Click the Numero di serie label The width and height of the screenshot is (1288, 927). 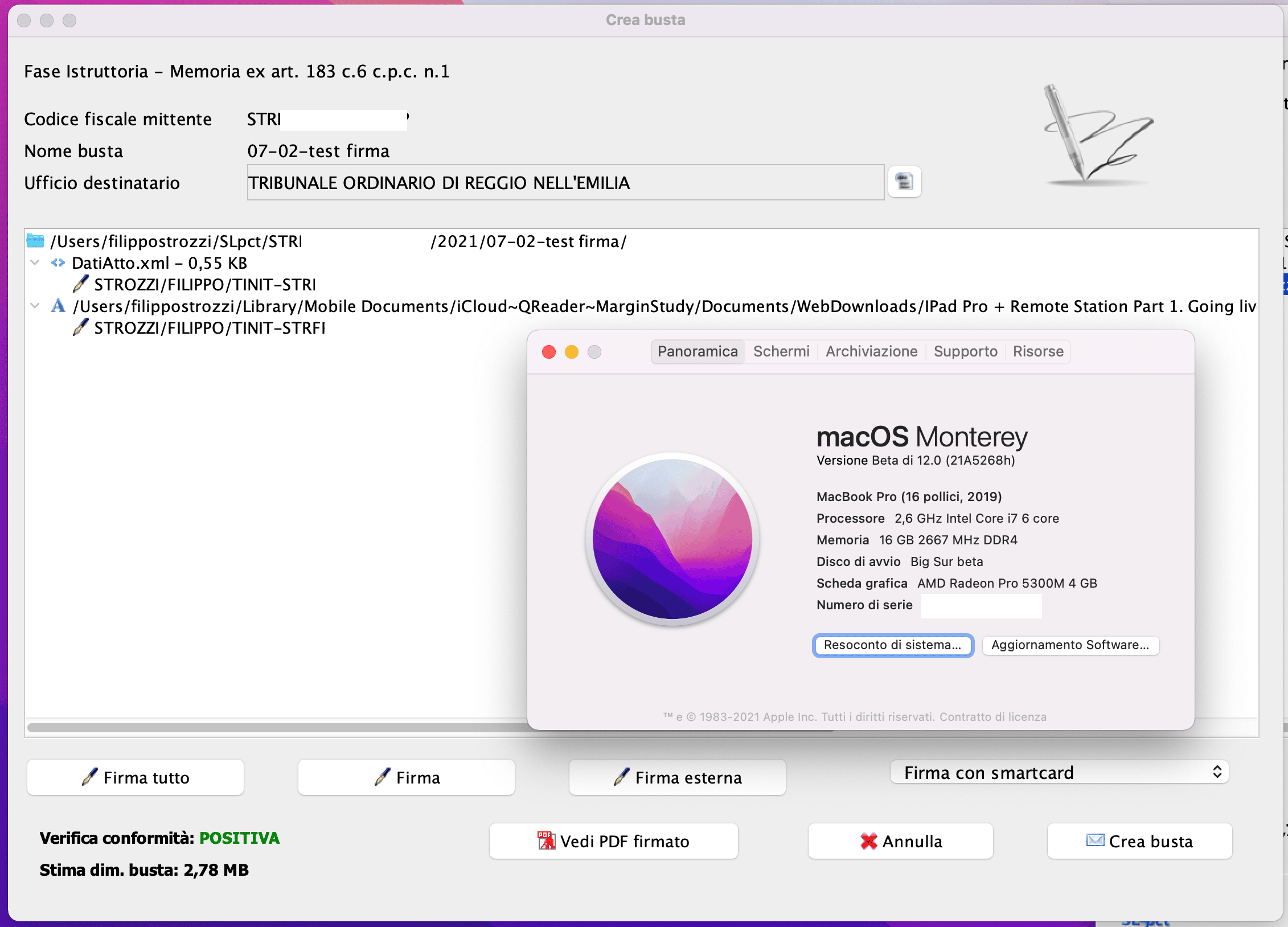click(864, 605)
